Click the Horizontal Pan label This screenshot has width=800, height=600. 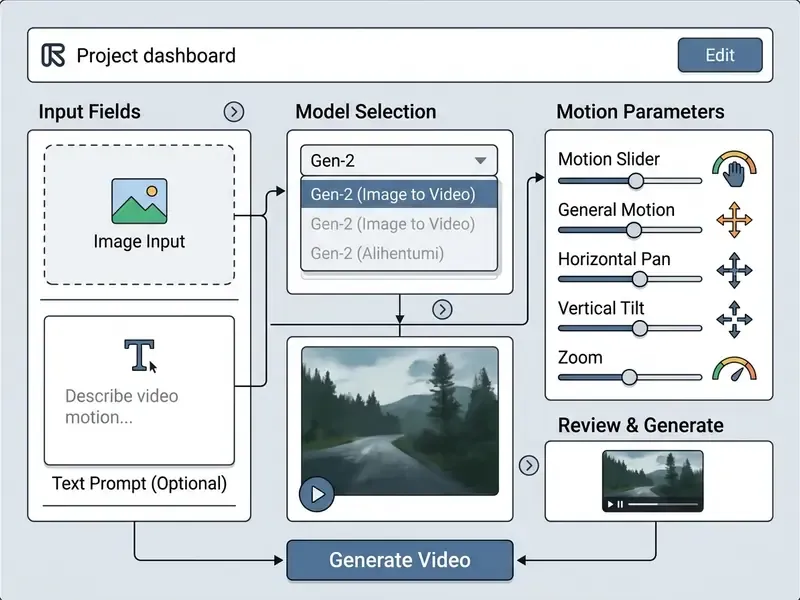[614, 259]
